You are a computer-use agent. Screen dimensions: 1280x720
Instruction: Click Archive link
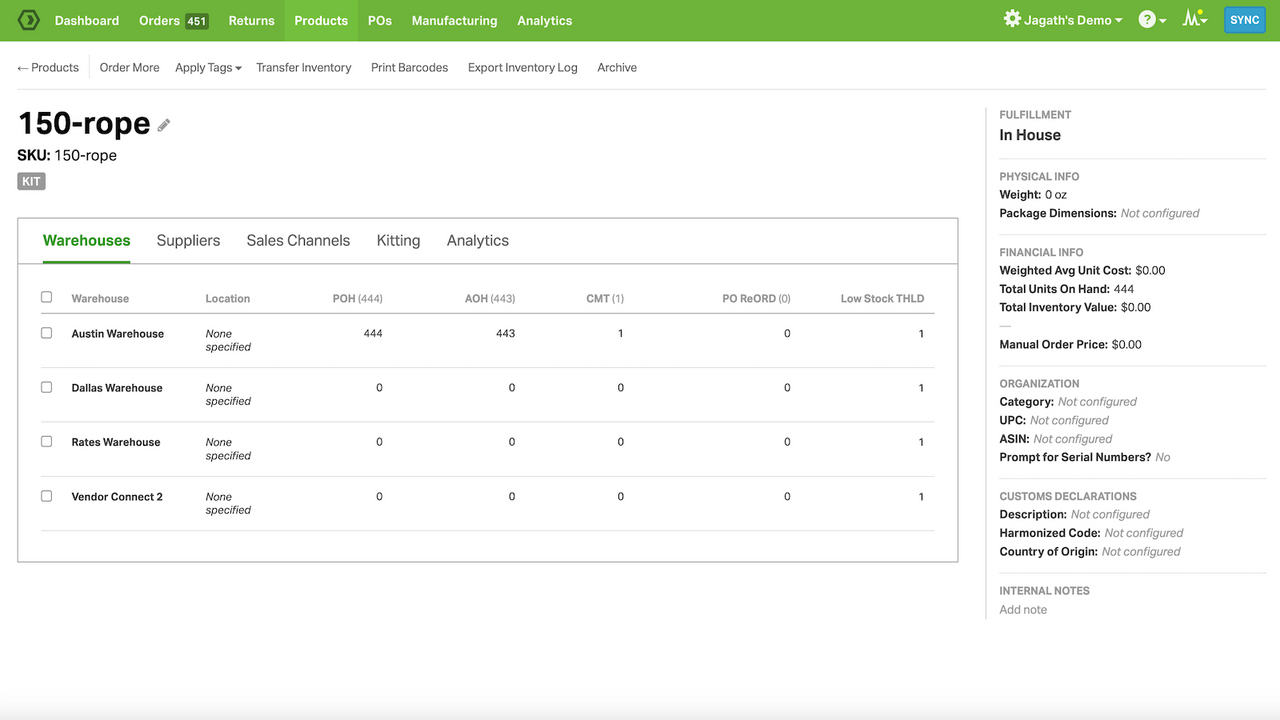(x=617, y=68)
